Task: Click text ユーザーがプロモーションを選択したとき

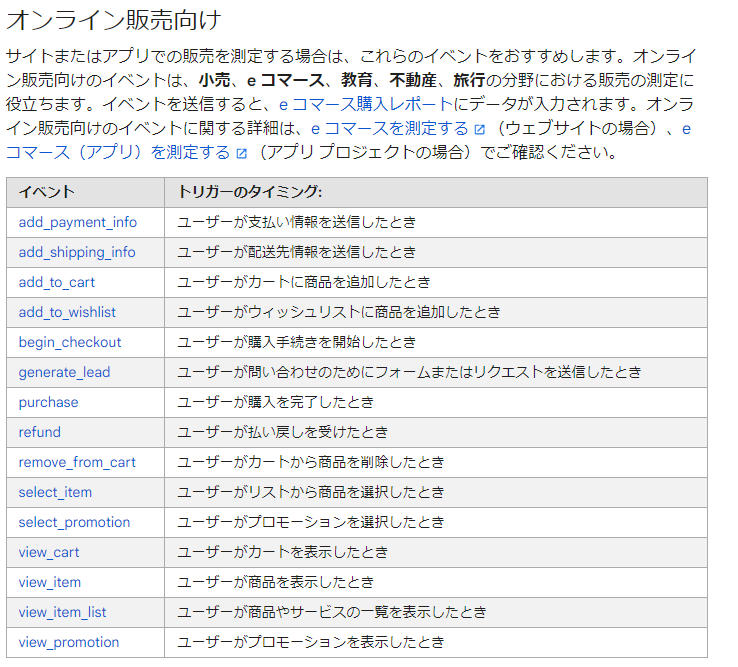Action: coord(311,522)
